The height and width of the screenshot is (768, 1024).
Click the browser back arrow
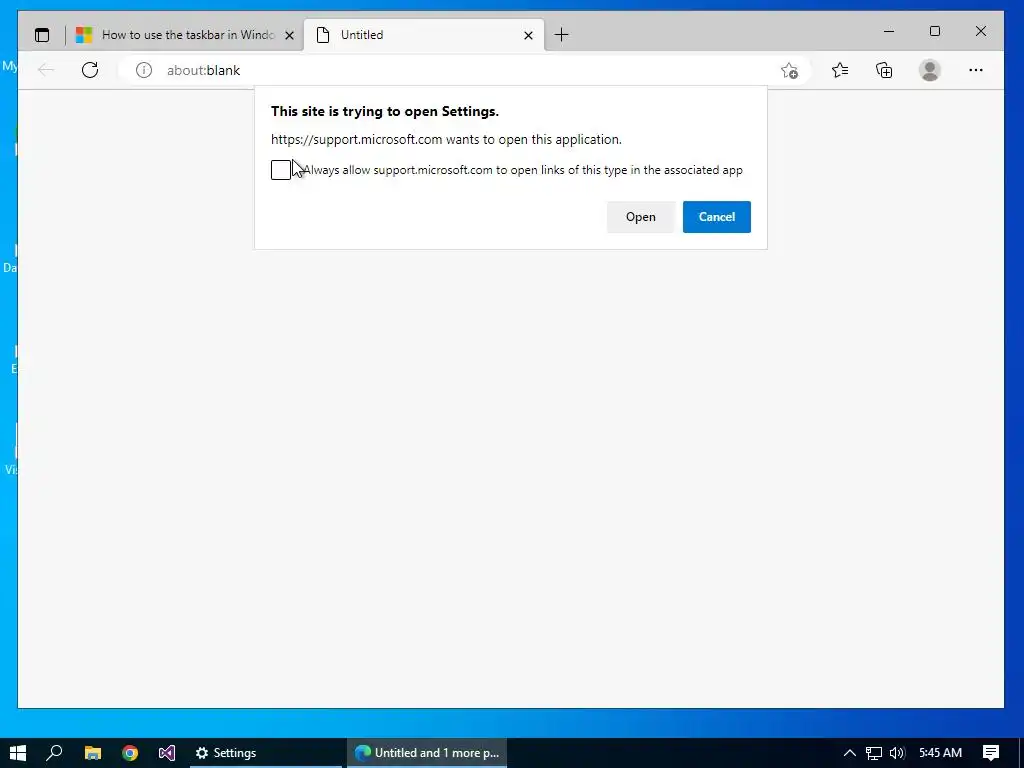click(46, 70)
